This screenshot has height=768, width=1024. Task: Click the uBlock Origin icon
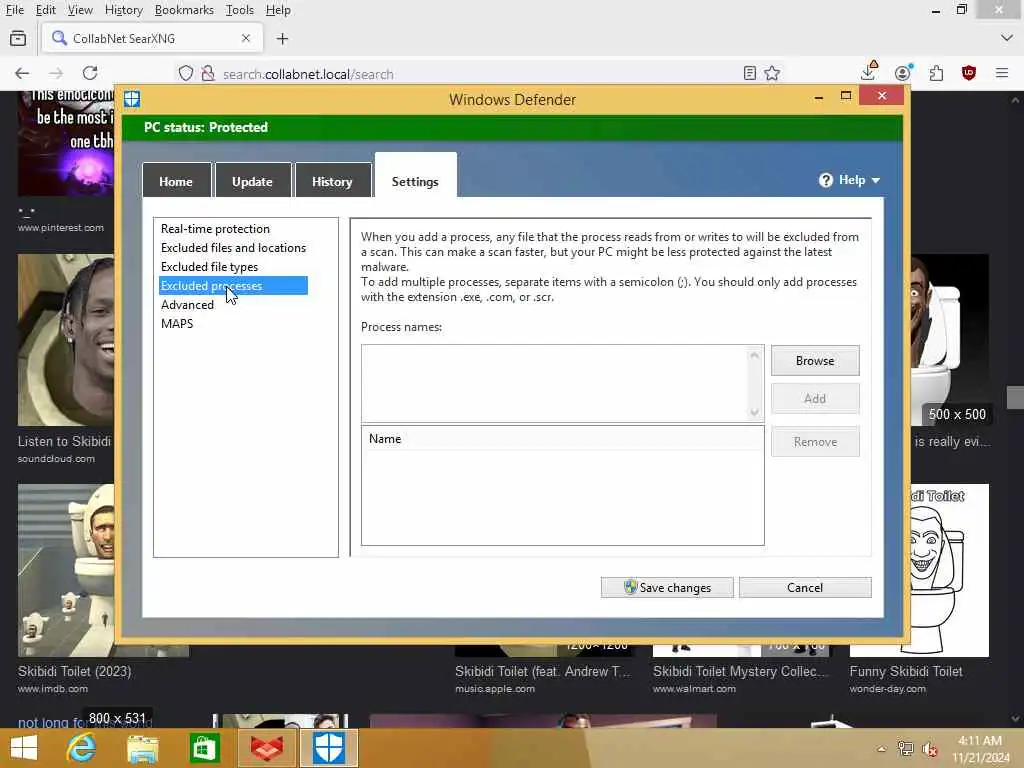[969, 73]
